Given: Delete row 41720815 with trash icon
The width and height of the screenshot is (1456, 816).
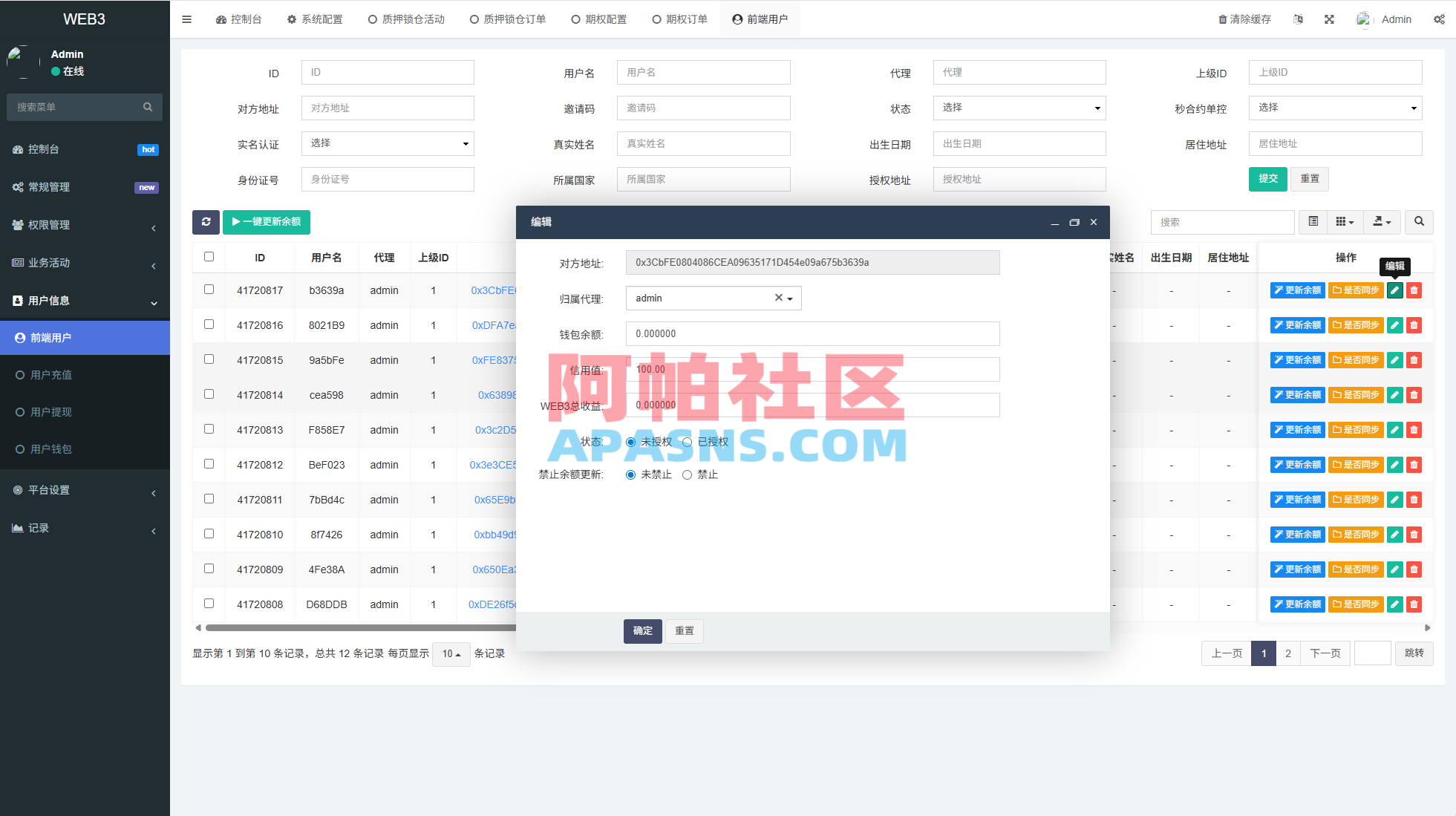Looking at the screenshot, I should pos(1414,360).
